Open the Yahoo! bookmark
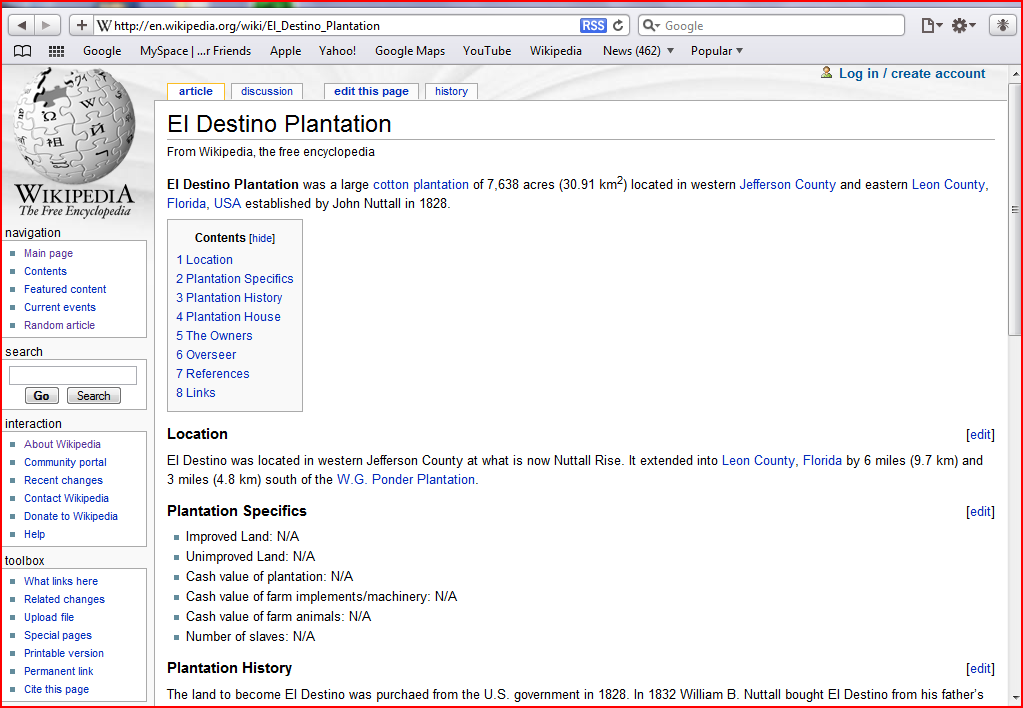1023x708 pixels. [x=337, y=51]
